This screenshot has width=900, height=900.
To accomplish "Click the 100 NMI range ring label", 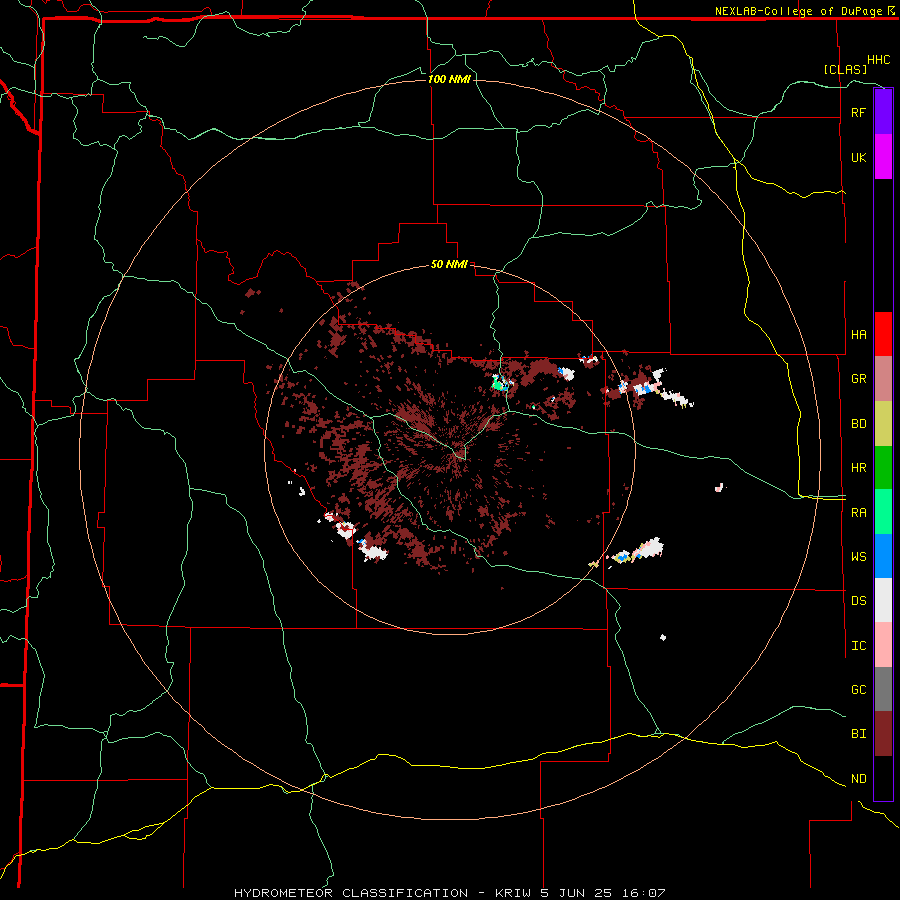I will [x=449, y=79].
